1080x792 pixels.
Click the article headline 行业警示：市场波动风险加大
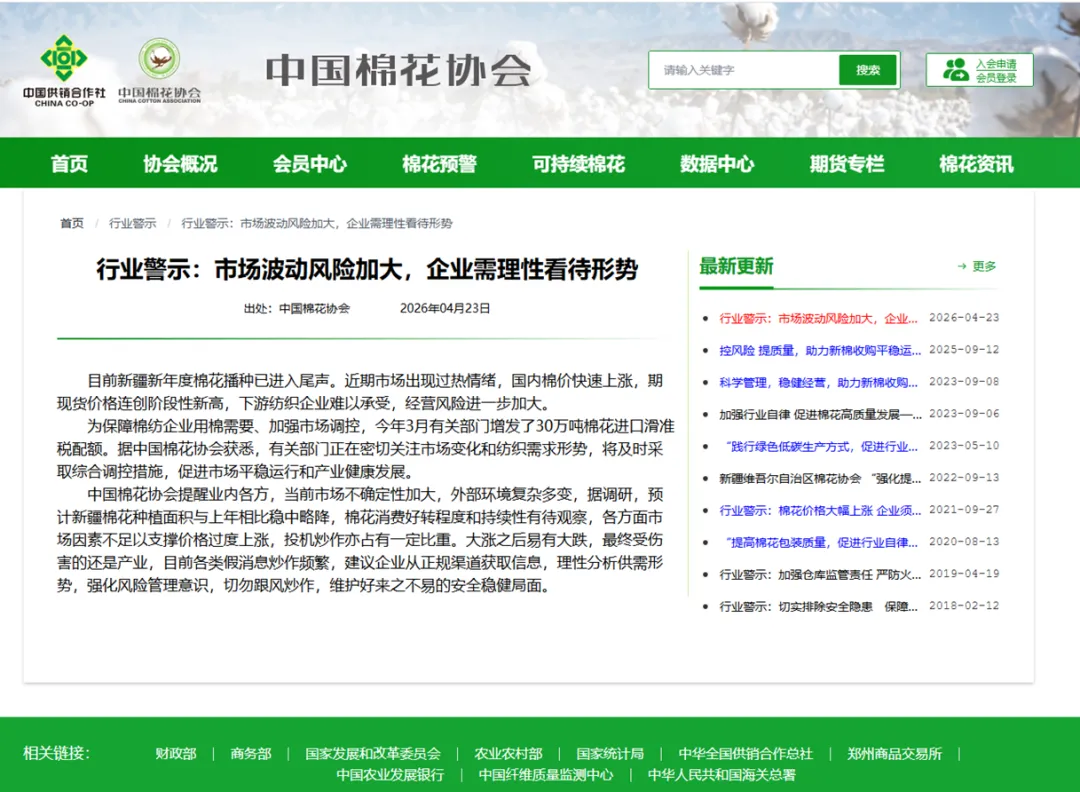coord(367,269)
